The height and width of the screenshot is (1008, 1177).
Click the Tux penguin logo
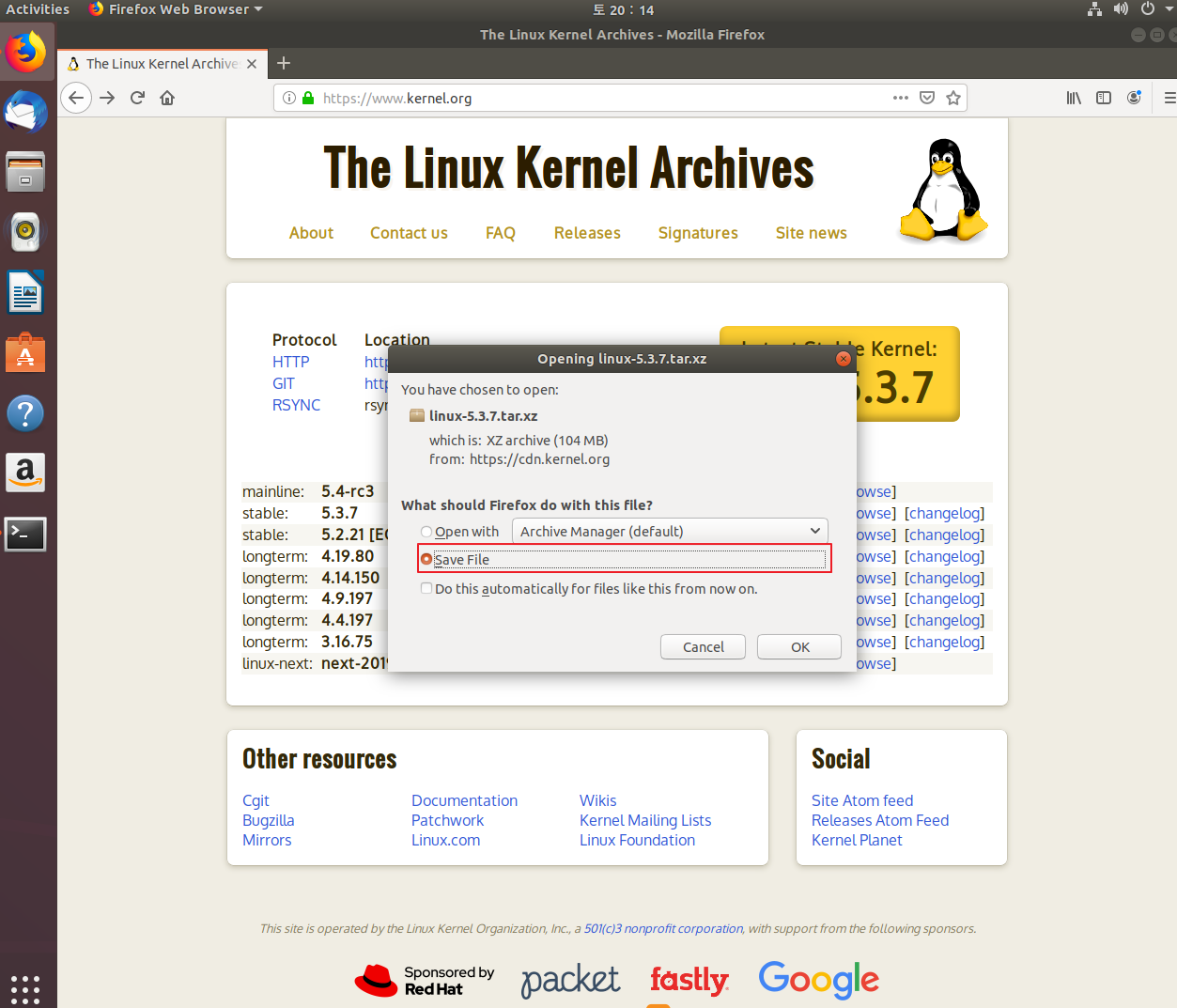[x=943, y=189]
